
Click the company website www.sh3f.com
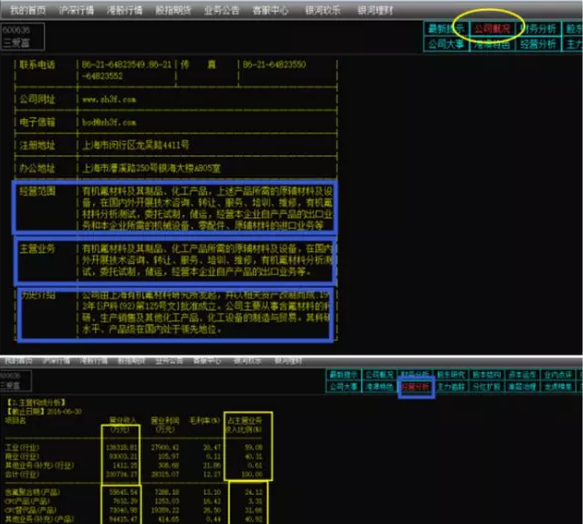[109, 100]
